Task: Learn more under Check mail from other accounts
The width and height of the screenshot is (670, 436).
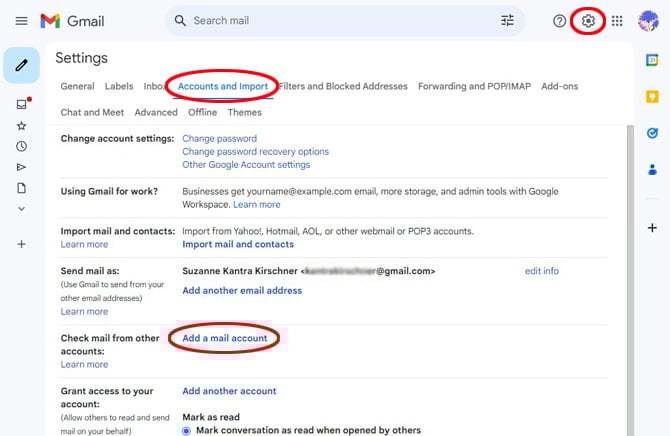Action: (84, 365)
